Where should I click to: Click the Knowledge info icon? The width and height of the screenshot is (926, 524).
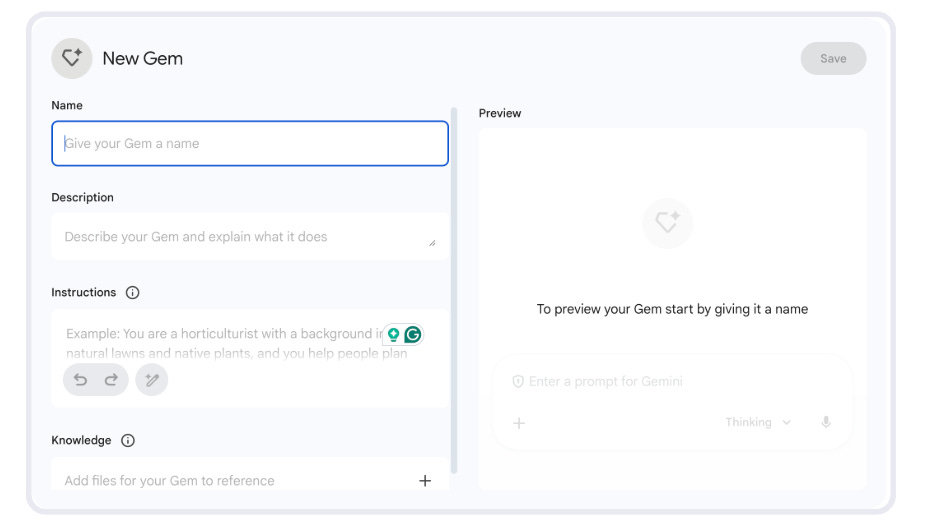pyautogui.click(x=128, y=441)
